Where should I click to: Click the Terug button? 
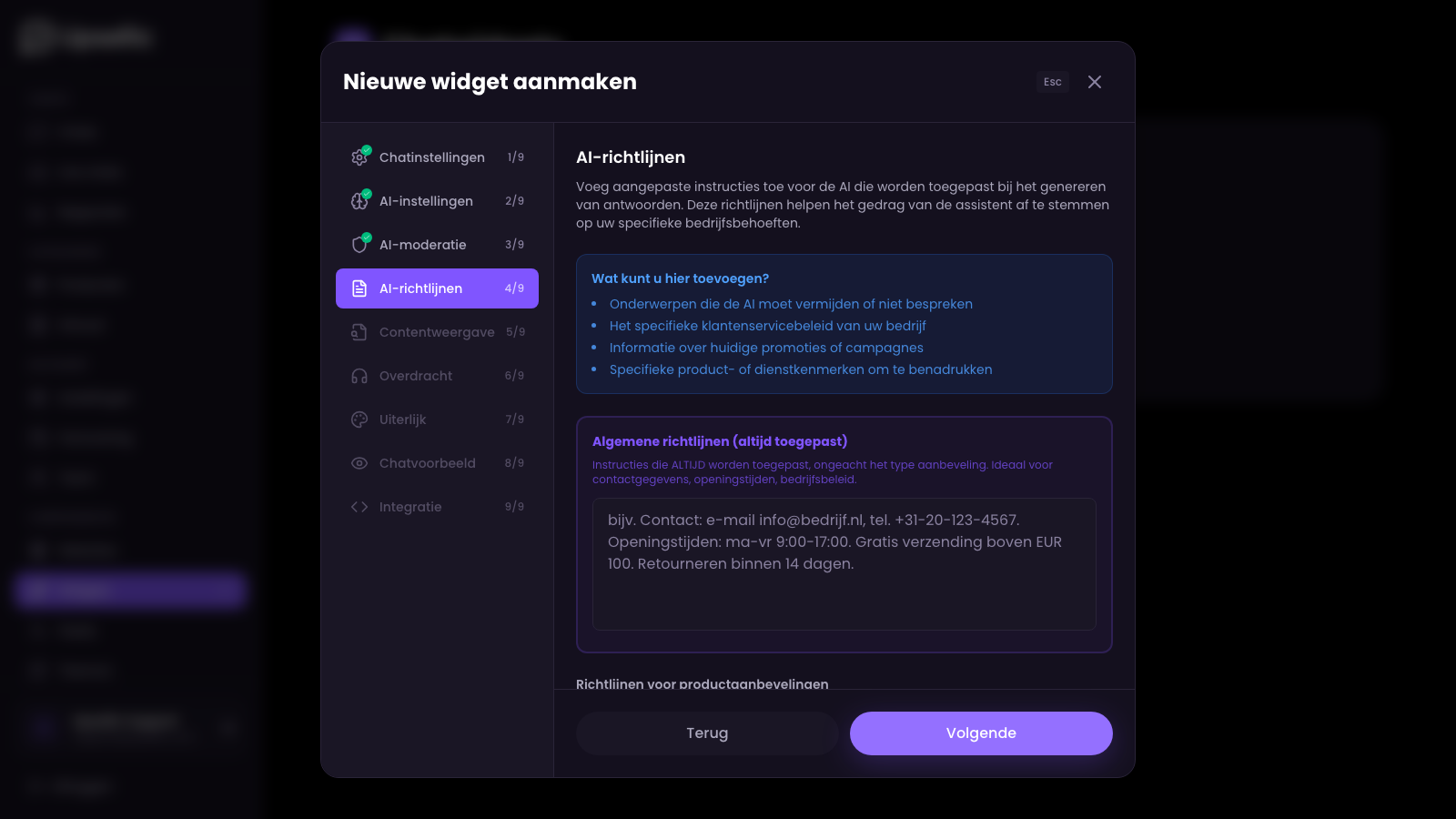pyautogui.click(x=707, y=733)
